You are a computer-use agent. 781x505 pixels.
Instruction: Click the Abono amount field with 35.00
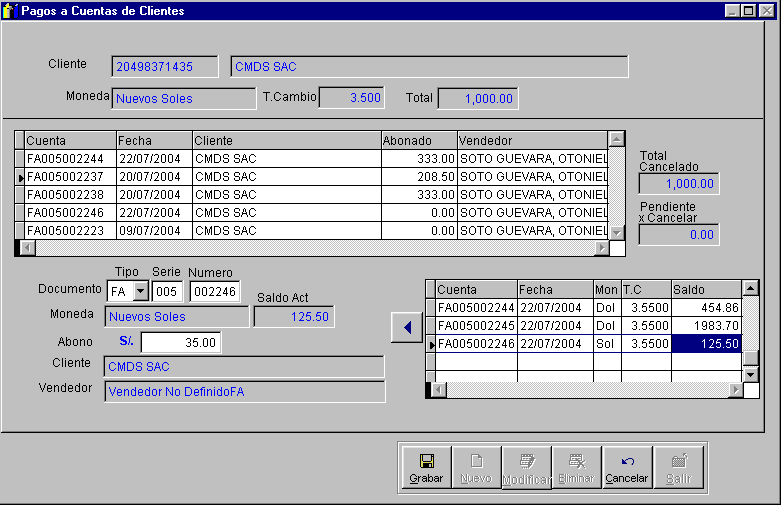181,343
